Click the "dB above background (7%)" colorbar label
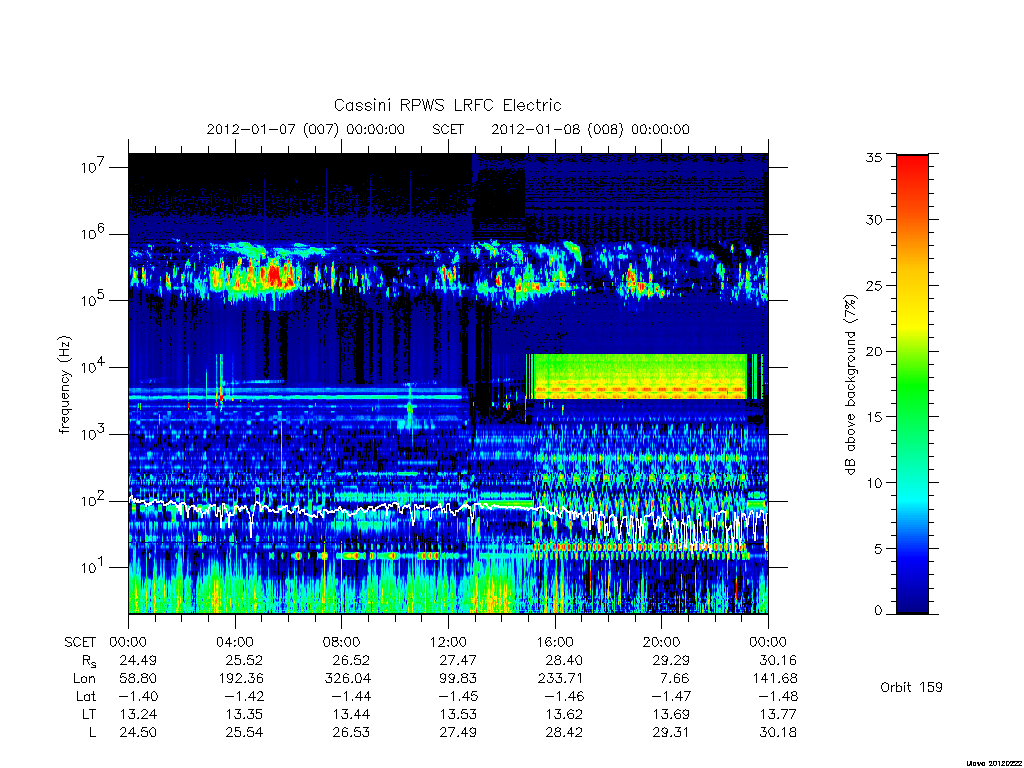 tap(850, 385)
